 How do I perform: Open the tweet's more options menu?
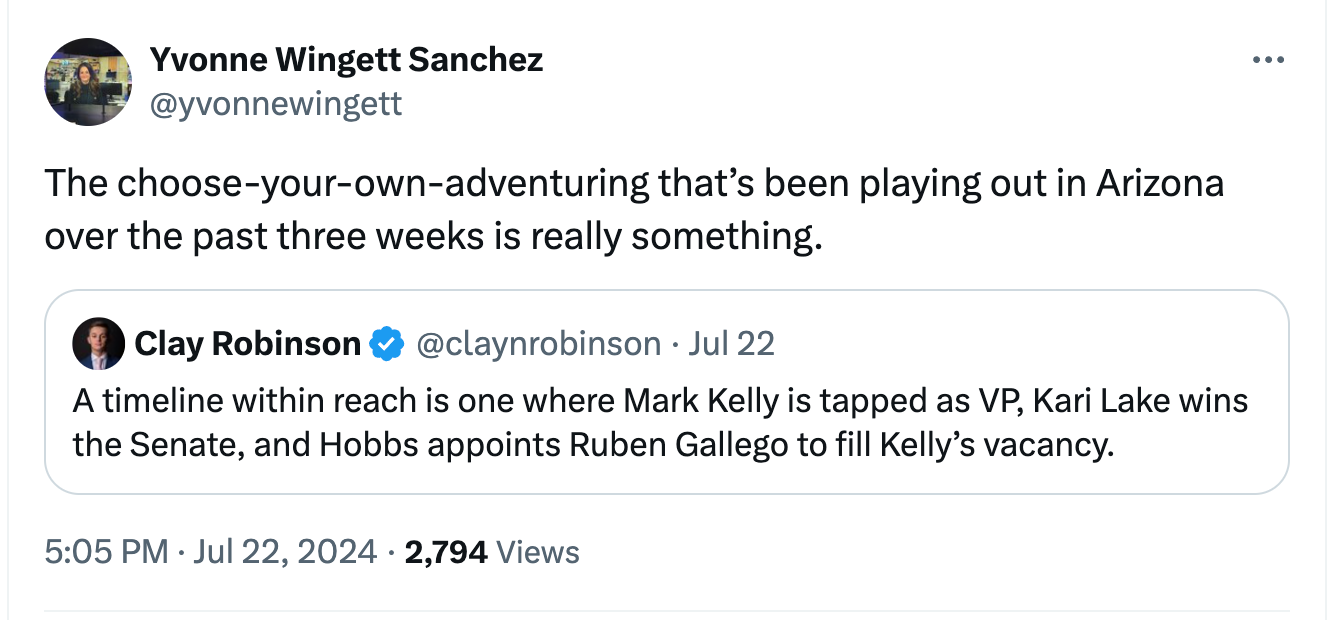click(1267, 61)
